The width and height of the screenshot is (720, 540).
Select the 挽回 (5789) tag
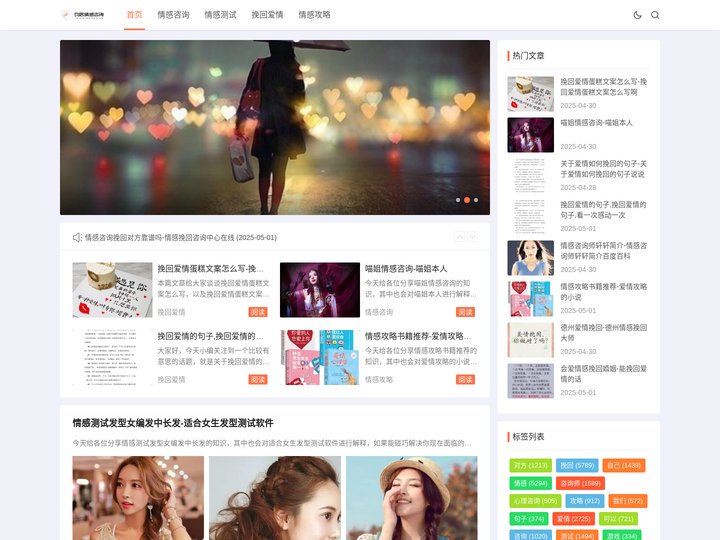pos(577,465)
